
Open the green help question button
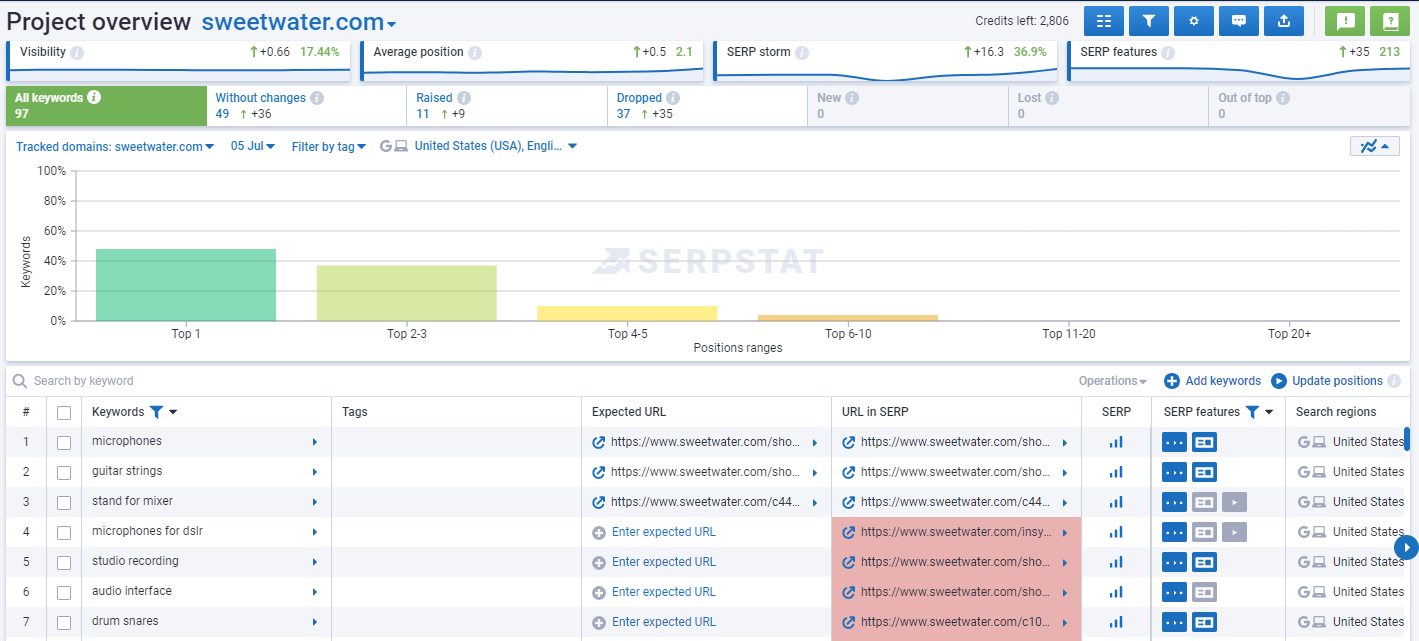(x=1390, y=20)
